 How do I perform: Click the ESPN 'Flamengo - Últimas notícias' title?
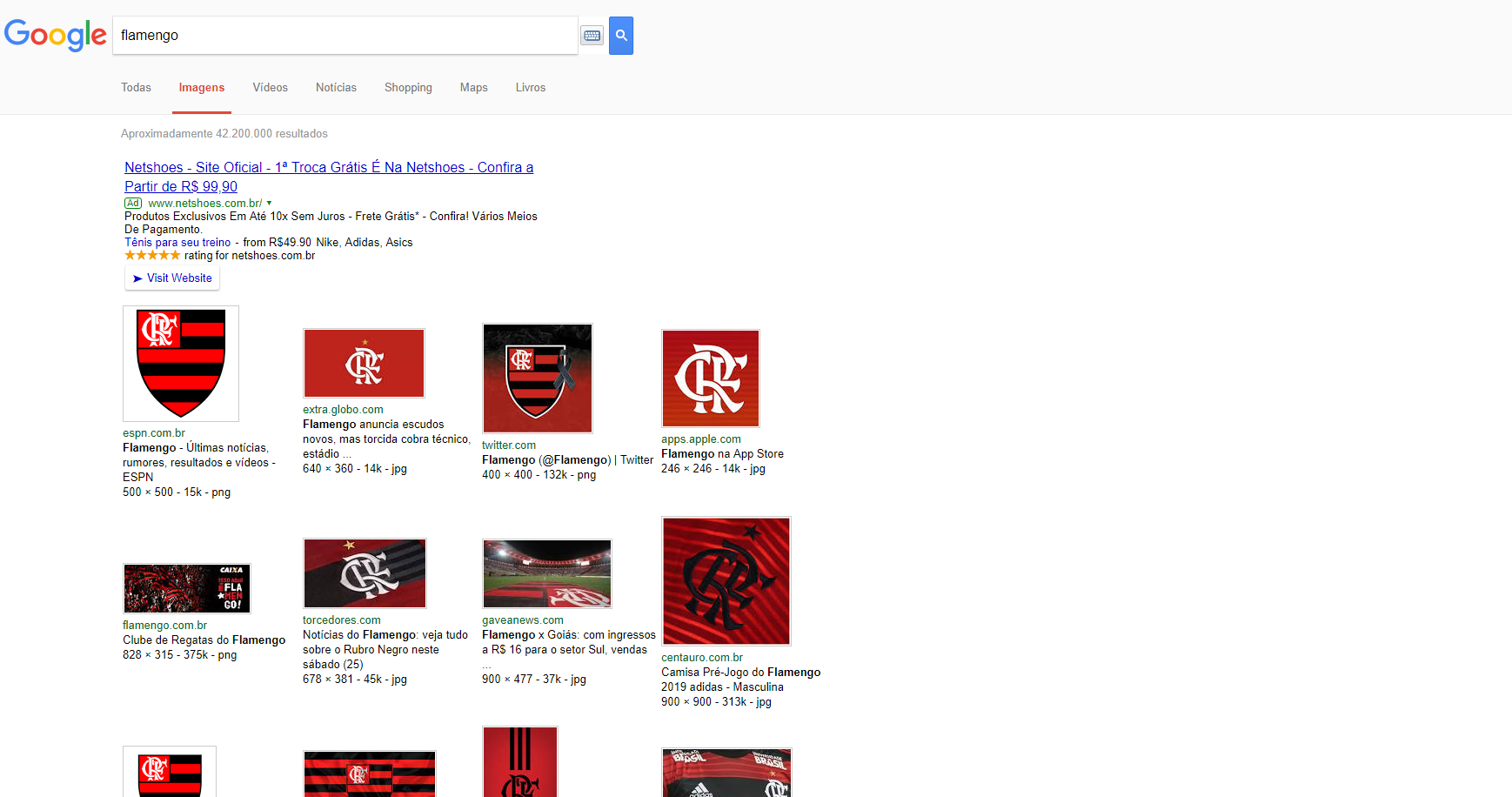click(199, 463)
